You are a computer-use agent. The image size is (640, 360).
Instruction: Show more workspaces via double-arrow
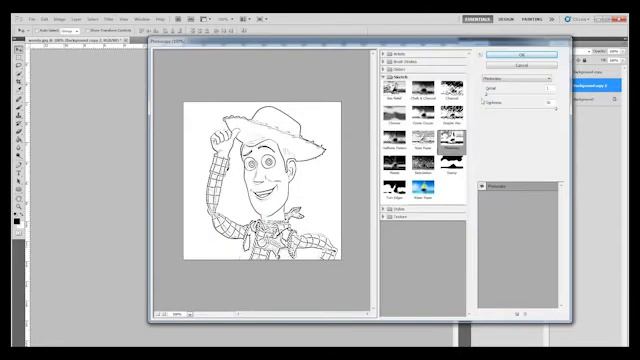tap(552, 19)
